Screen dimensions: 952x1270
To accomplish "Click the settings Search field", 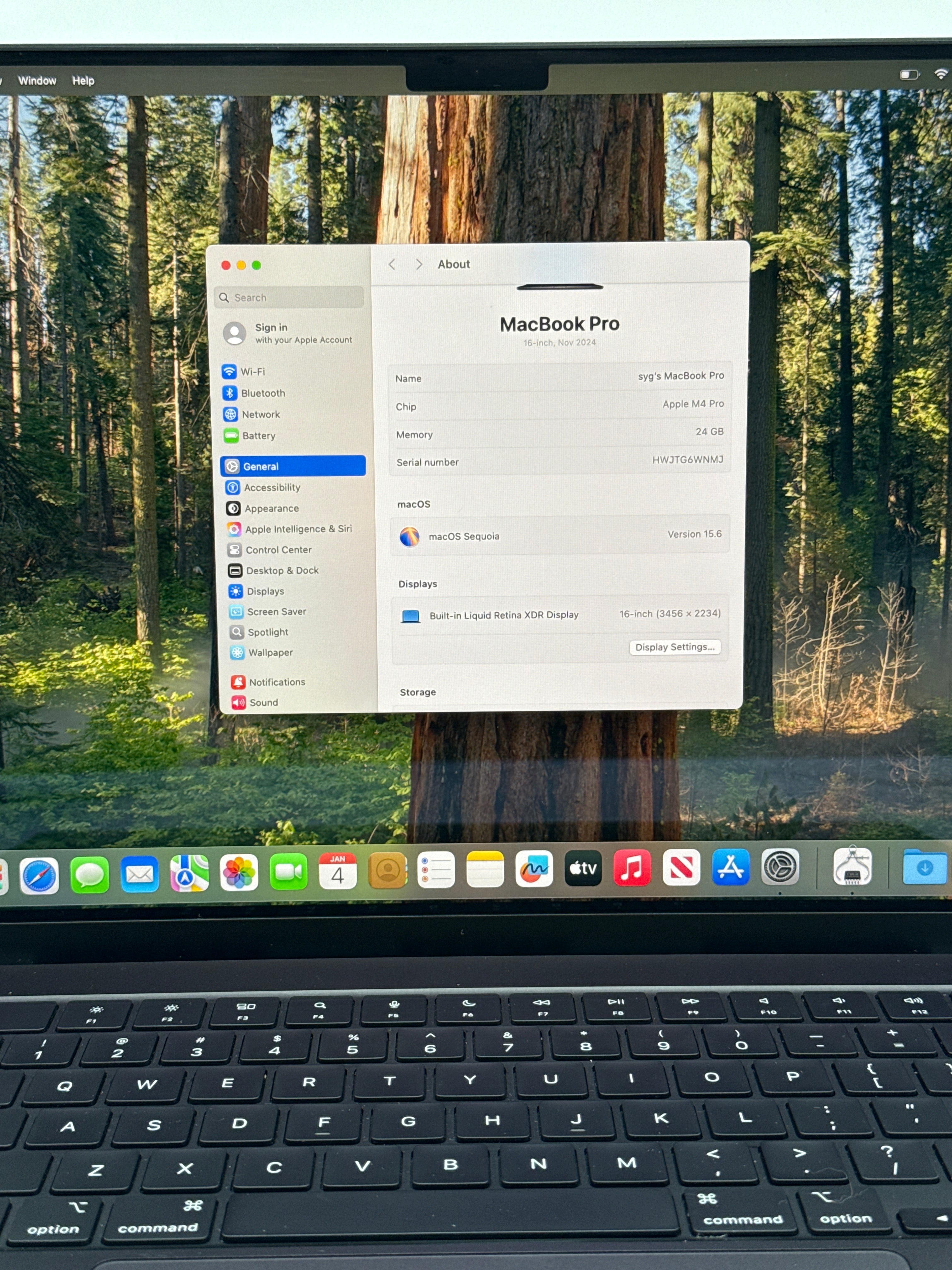I will 289,297.
